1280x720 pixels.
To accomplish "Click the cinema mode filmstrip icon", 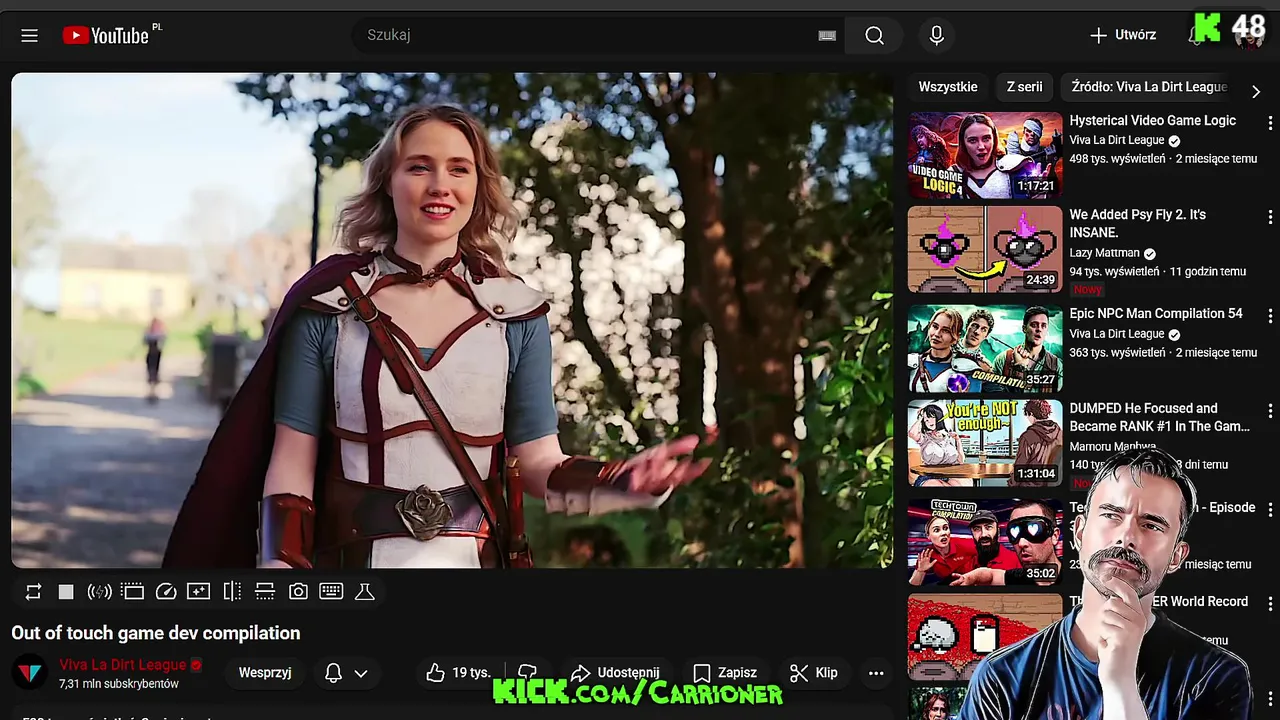I will click(x=132, y=592).
